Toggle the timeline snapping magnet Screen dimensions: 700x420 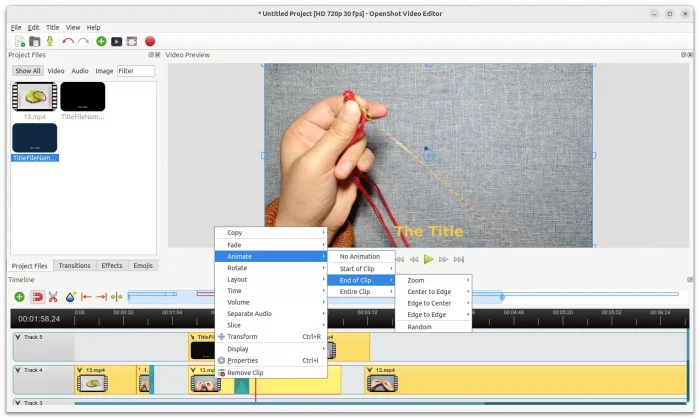tap(37, 297)
